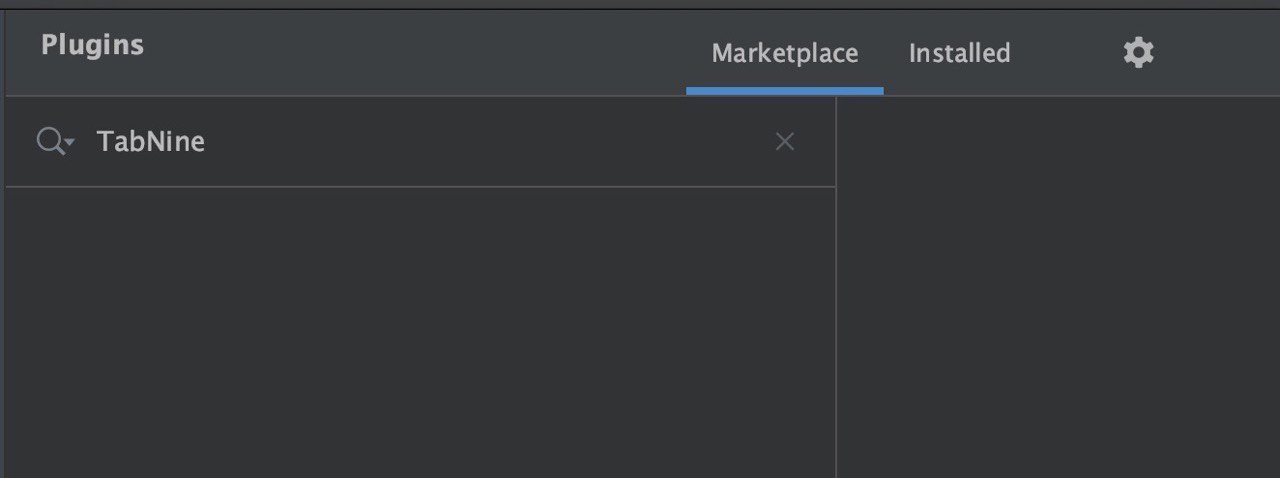
Task: Click the empty search results list
Action: [x=420, y=330]
